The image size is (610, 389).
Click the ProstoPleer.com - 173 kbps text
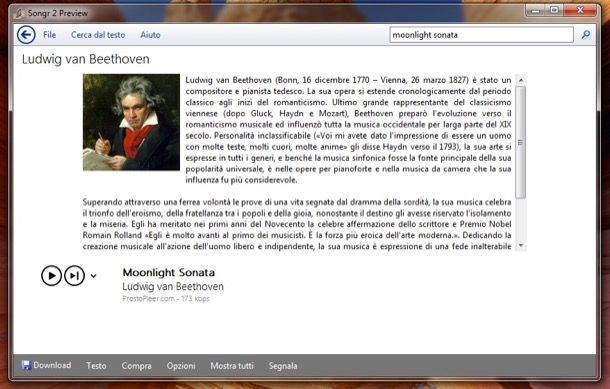pyautogui.click(x=166, y=299)
